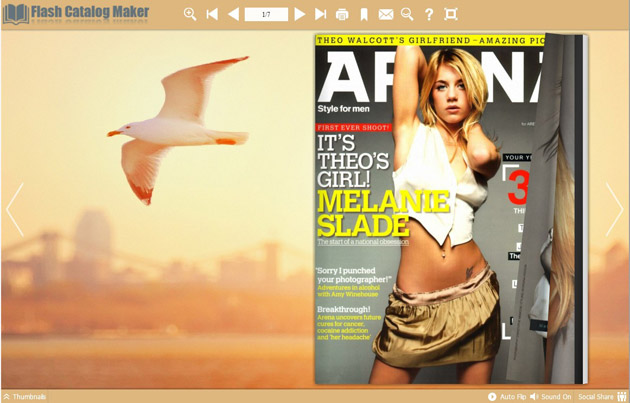
Task: Flip to next page with right side arrow
Action: click(x=615, y=209)
